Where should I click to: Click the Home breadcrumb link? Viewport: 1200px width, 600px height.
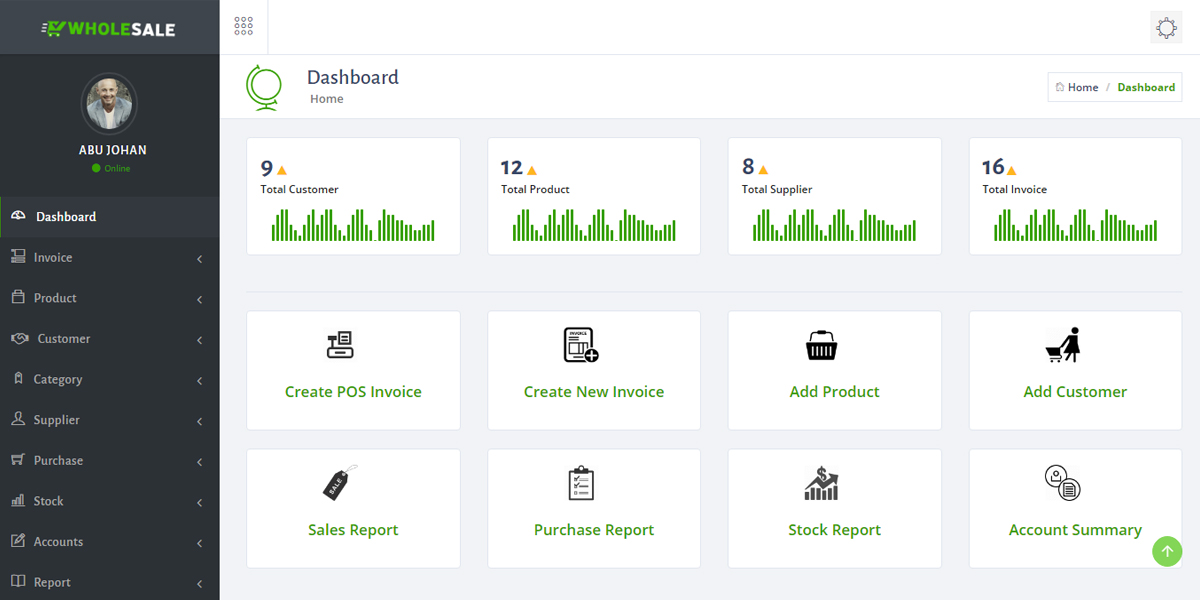pyautogui.click(x=1082, y=88)
